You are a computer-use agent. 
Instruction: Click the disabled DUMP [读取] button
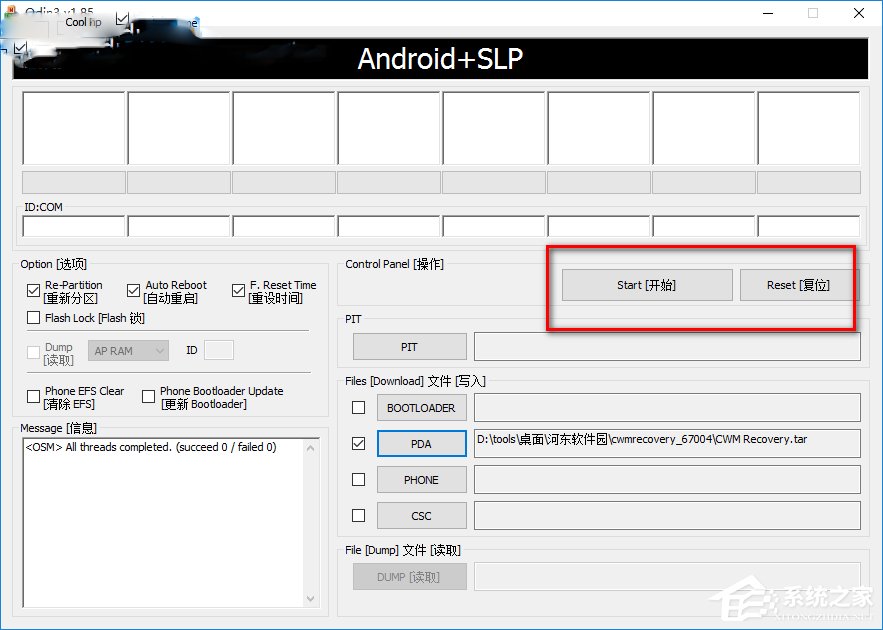[409, 576]
